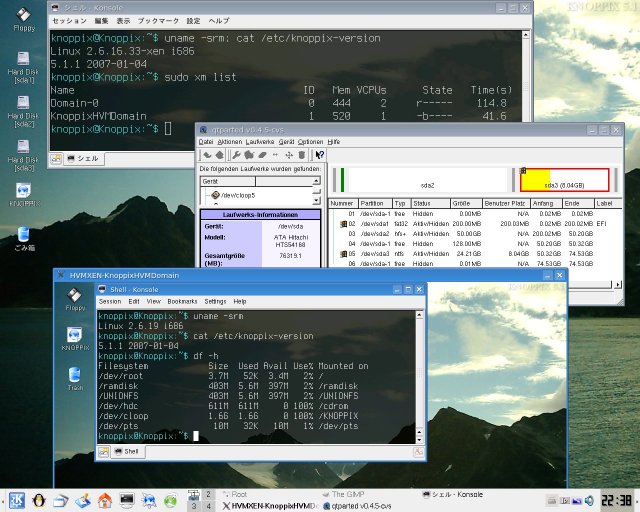
Task: Switch to Root entry in the taskbar
Action: coord(234,494)
